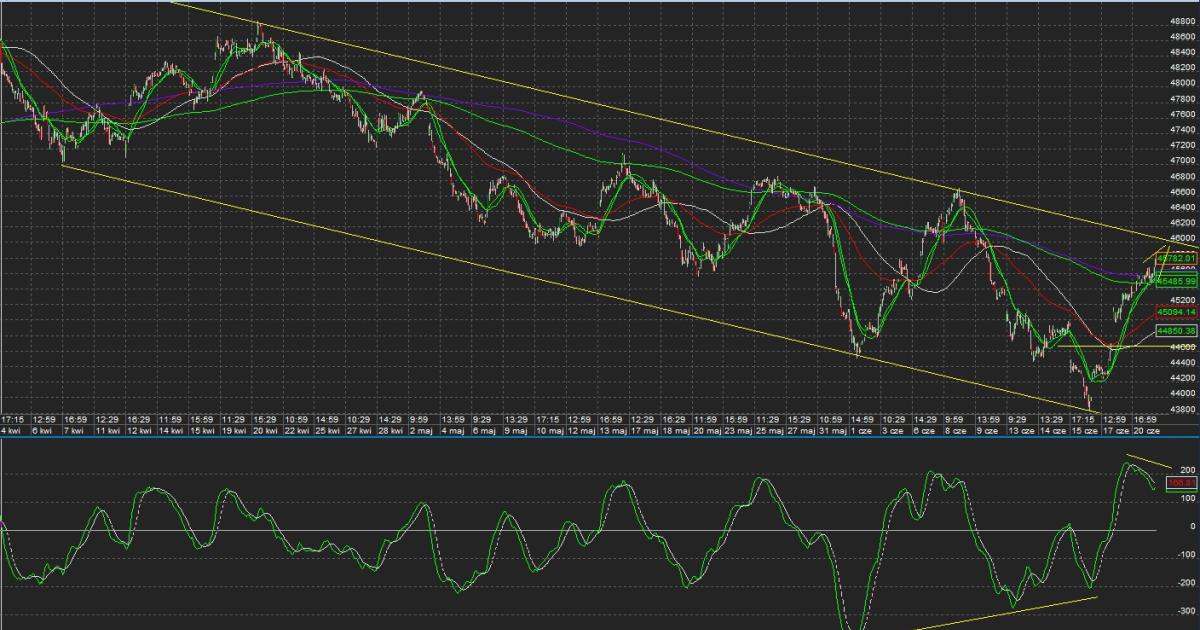The width and height of the screenshot is (1200, 630).
Task: Select the 20 kwi date on time axis
Action: 265,431
